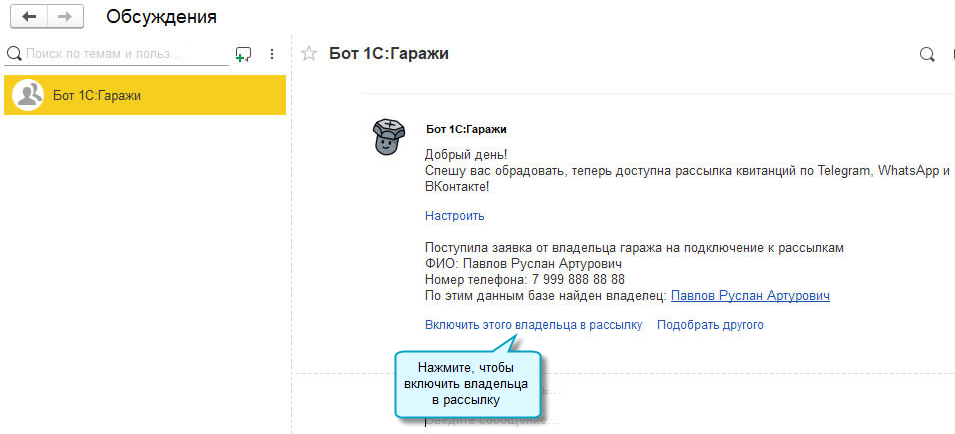Click the Обсуждения window title
Image resolution: width=955 pixels, height=434 pixels.
coord(161,17)
